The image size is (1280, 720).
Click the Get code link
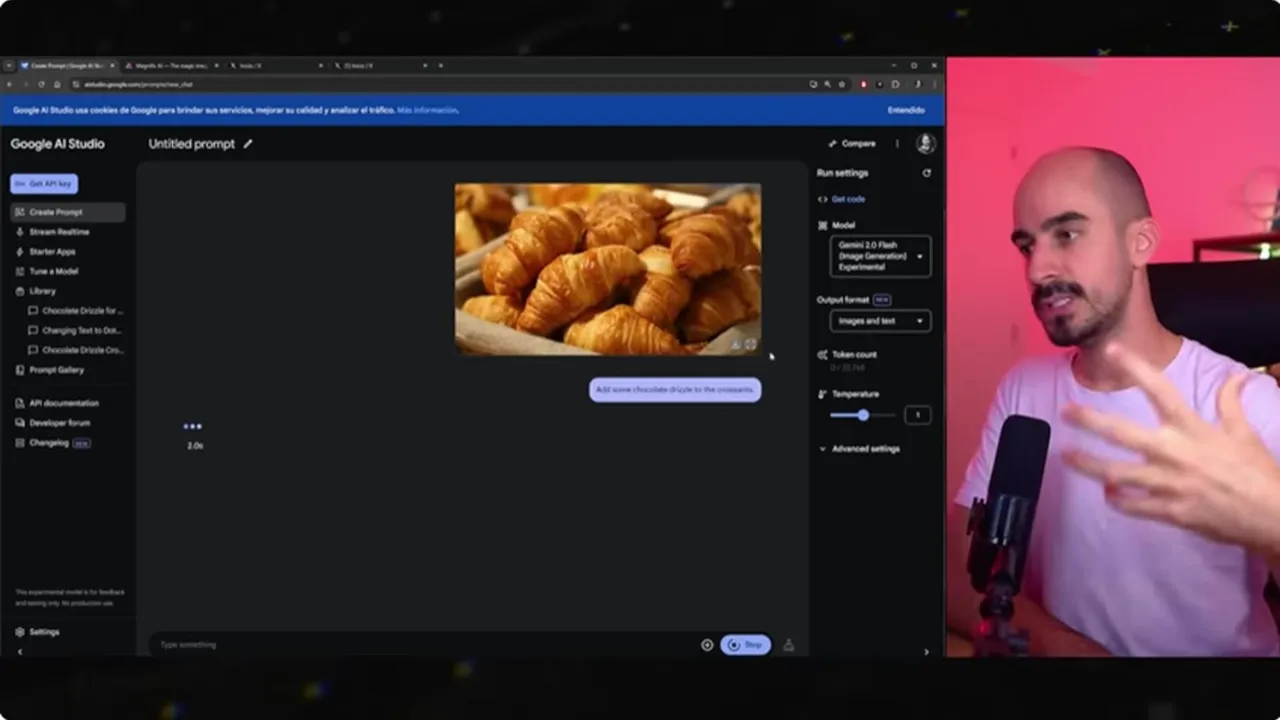pyautogui.click(x=848, y=199)
